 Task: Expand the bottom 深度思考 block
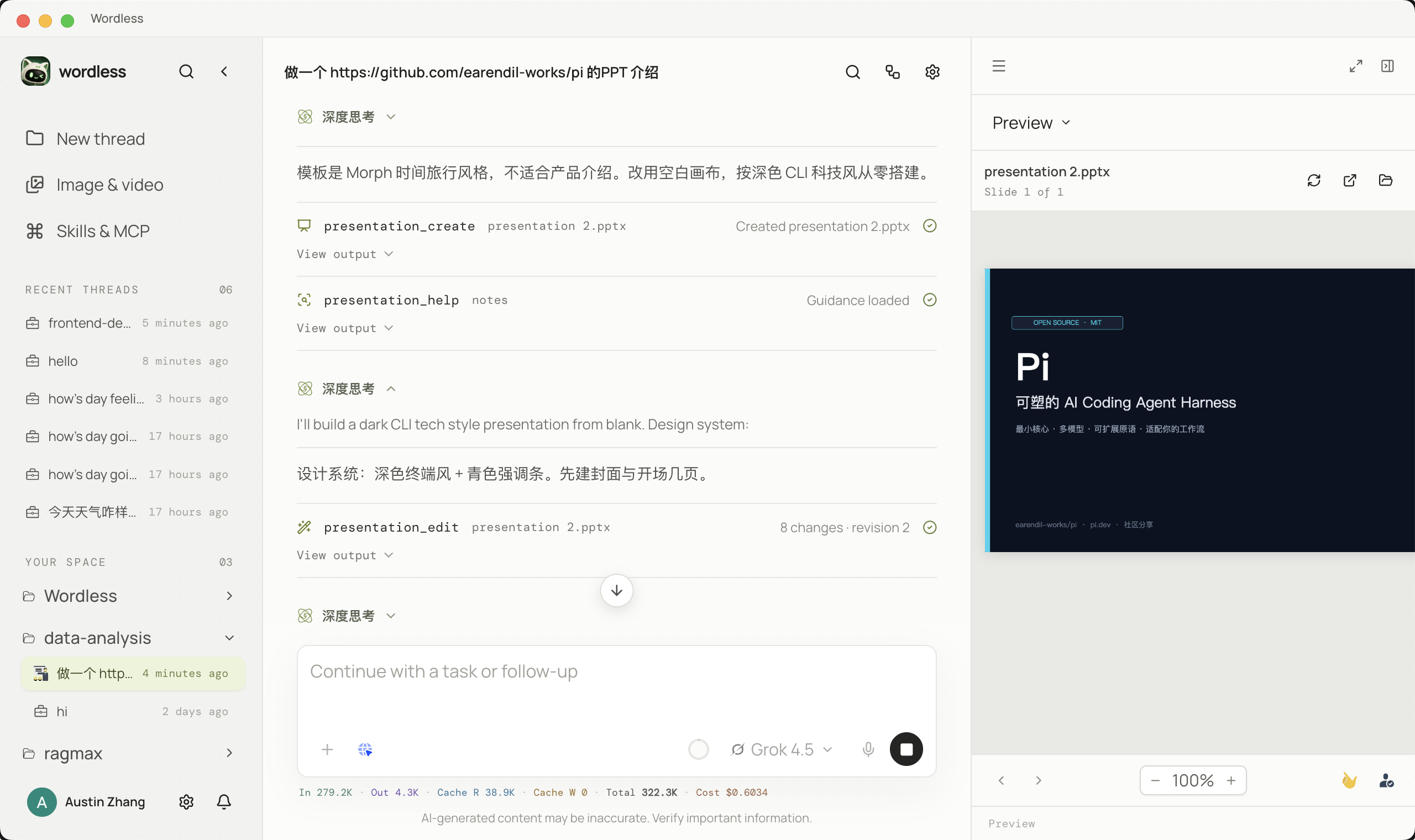[347, 616]
